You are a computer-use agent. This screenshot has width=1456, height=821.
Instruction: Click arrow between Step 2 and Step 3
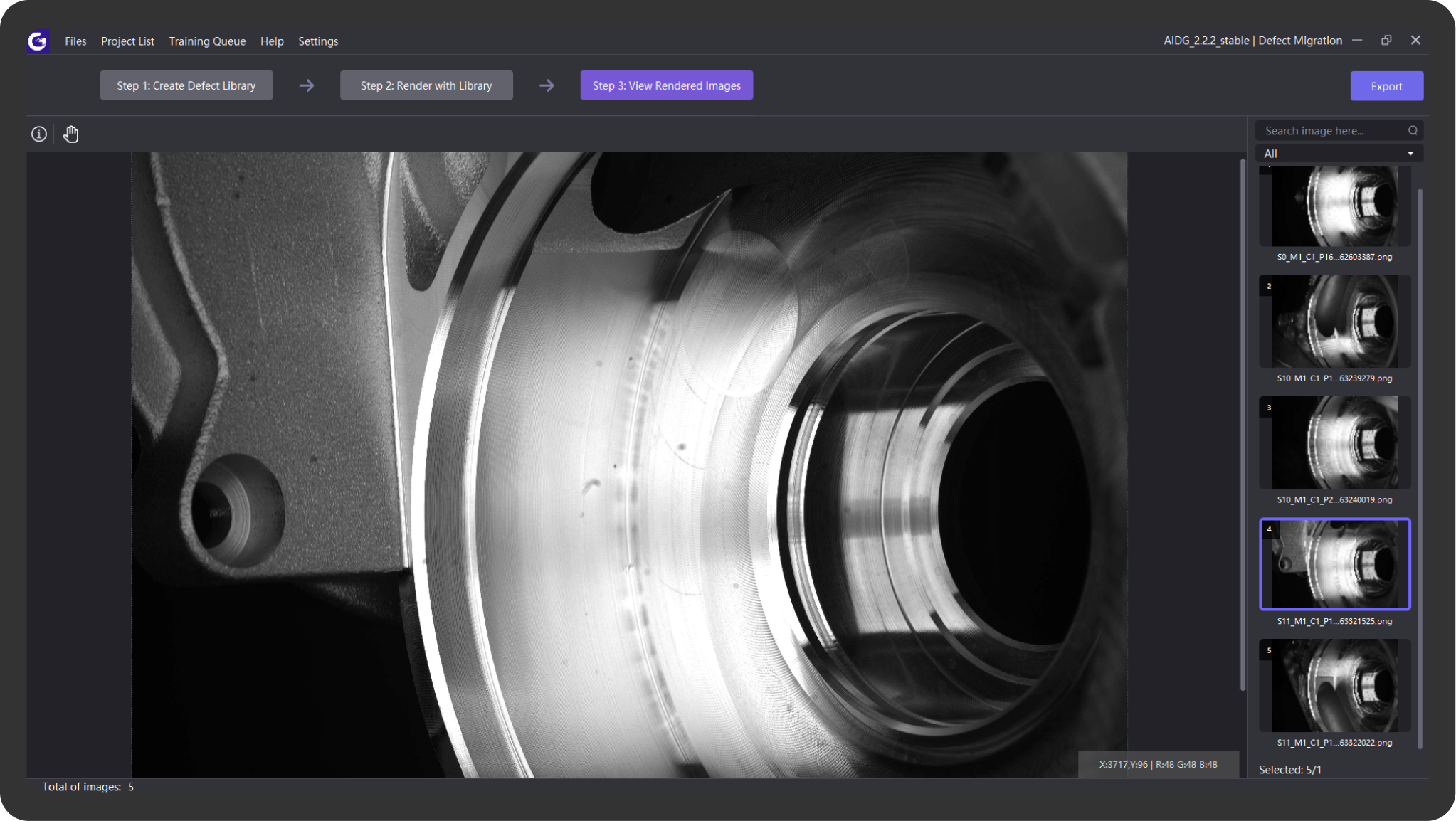pos(547,85)
